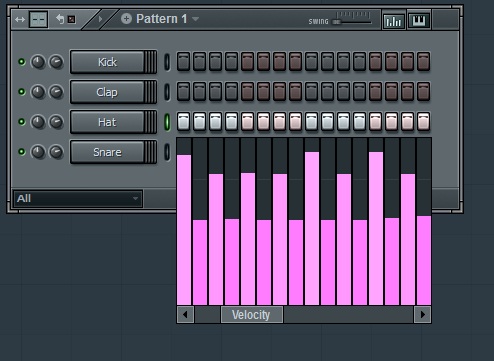The width and height of the screenshot is (494, 361).
Task: Click the second velocity bar in graph editor
Action: coord(200,262)
